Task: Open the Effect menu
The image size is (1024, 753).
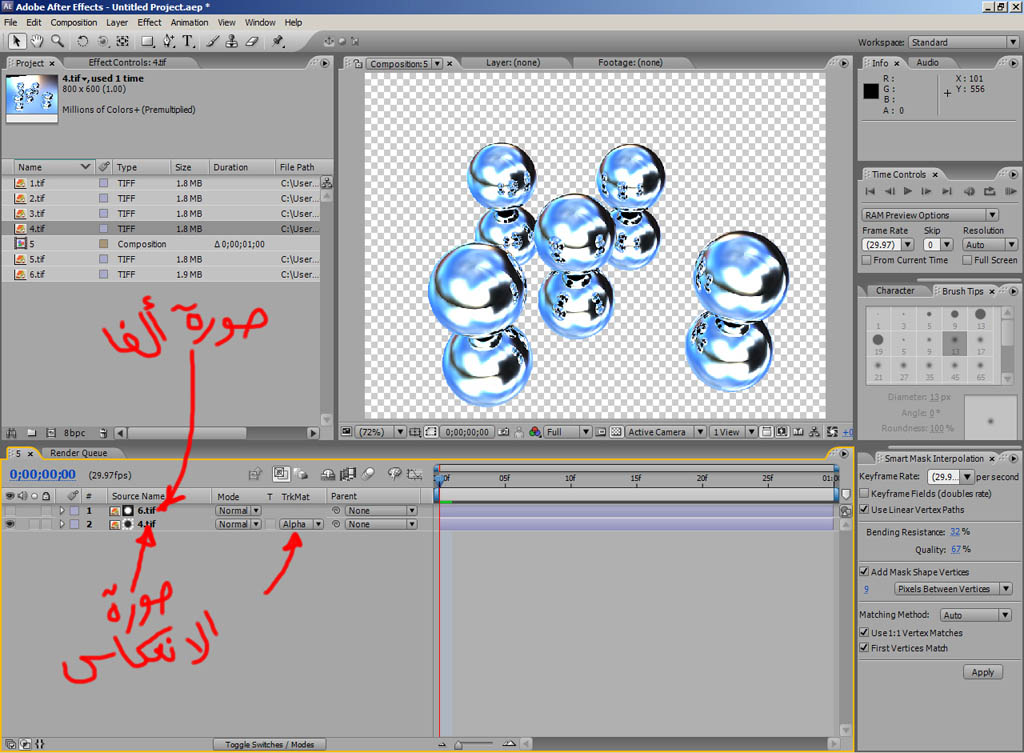Action: (x=149, y=22)
